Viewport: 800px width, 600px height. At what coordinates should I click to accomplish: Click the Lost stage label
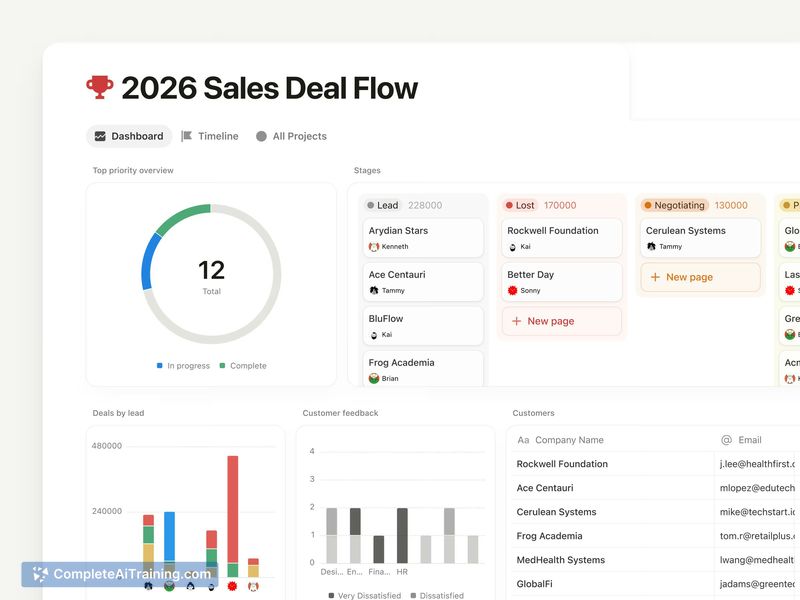(520, 205)
